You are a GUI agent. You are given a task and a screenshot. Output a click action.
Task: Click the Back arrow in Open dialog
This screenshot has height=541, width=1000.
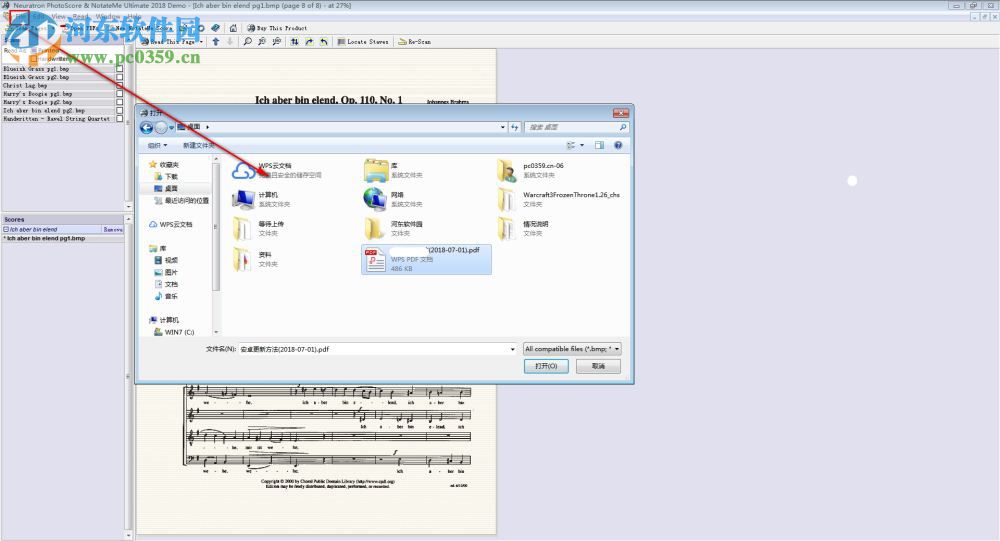pos(146,128)
